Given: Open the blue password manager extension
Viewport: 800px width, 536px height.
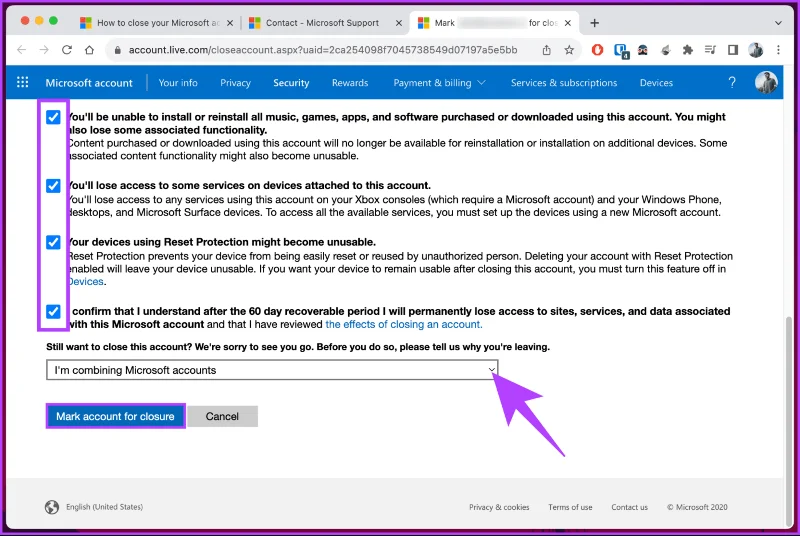Looking at the screenshot, I should 620,50.
